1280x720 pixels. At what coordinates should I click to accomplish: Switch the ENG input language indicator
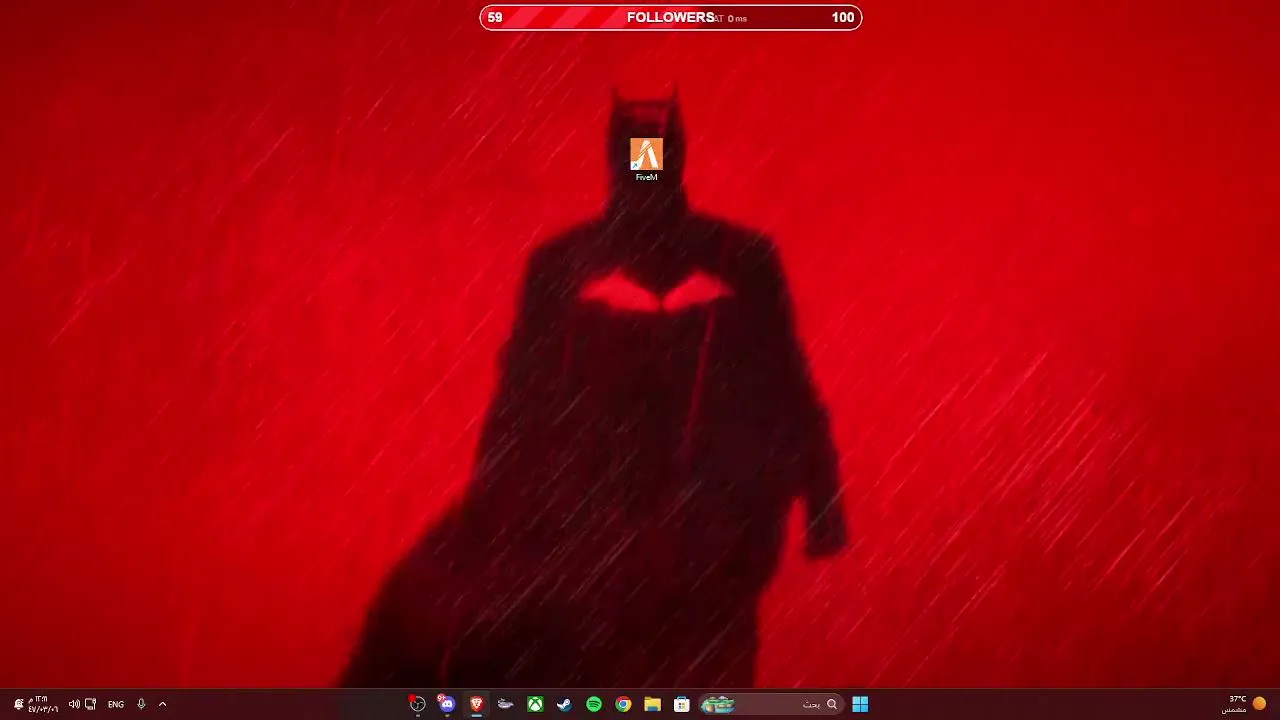click(x=116, y=704)
